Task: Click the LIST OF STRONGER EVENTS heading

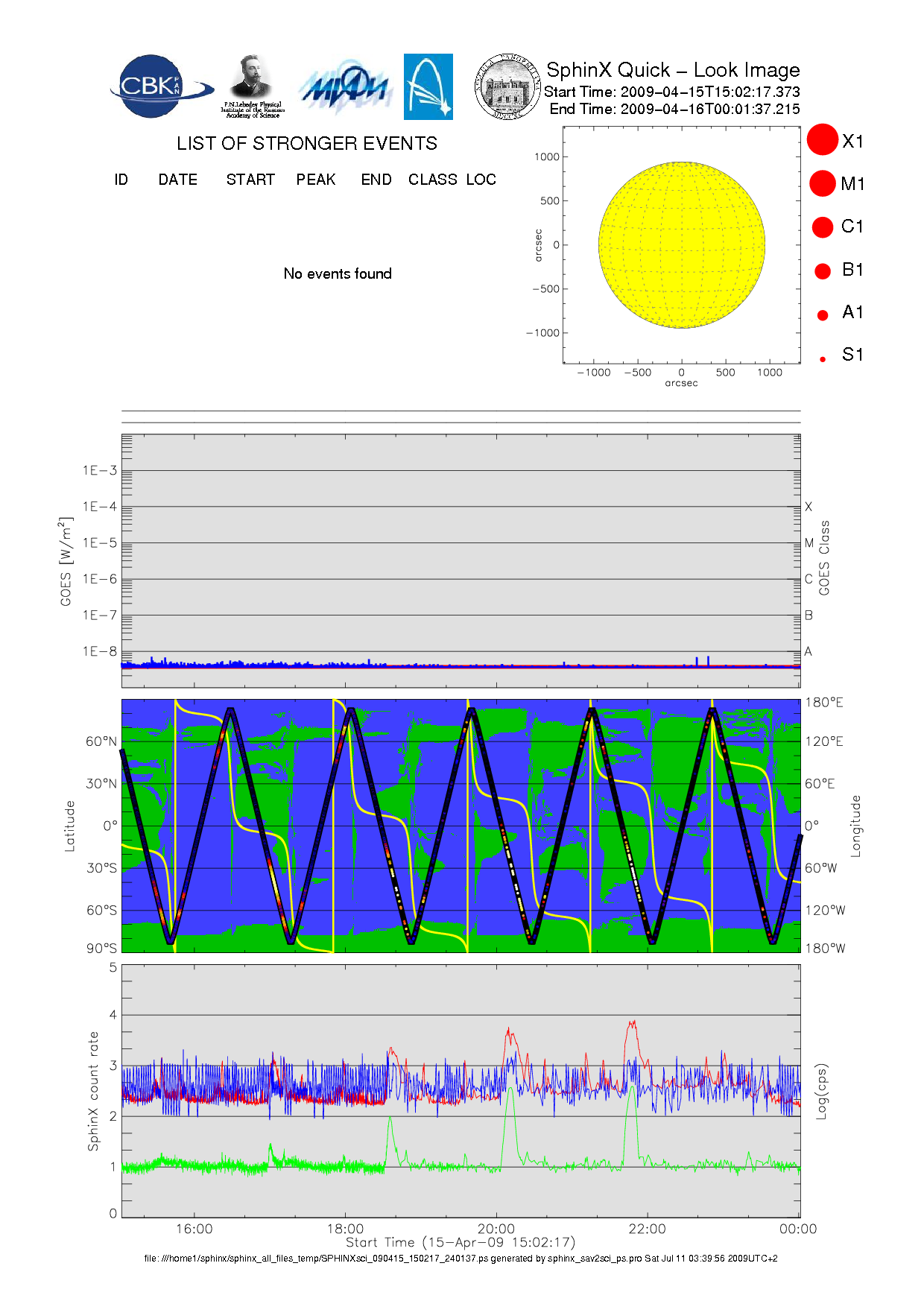Action: [306, 143]
